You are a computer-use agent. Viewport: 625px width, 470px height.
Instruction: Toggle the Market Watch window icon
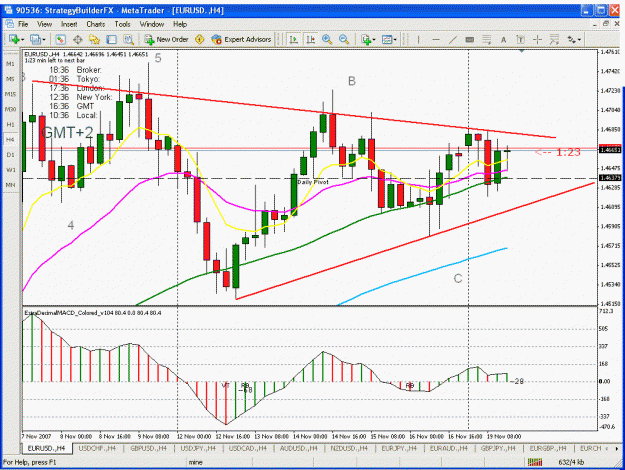(60, 39)
